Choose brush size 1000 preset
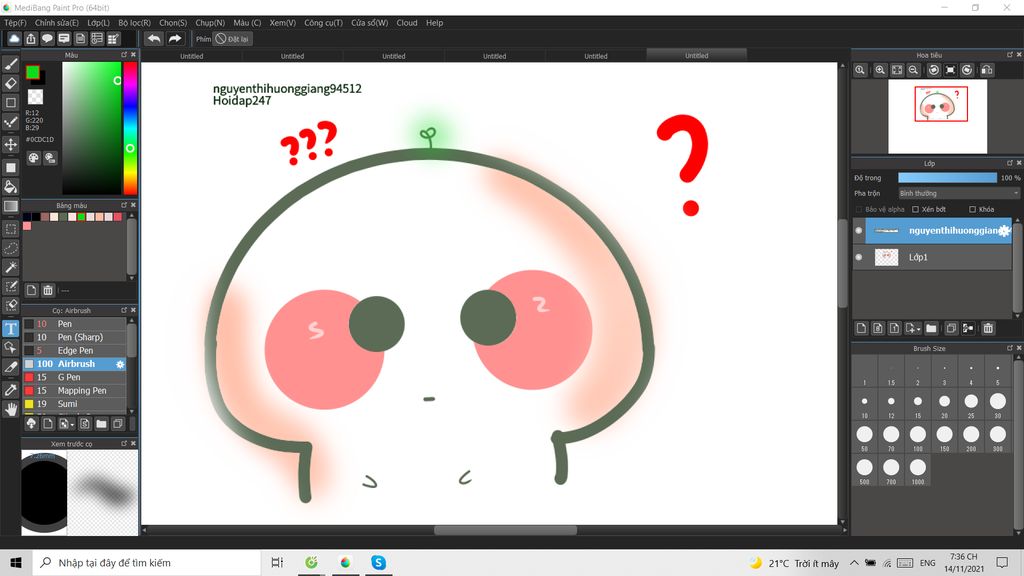Viewport: 1024px width, 576px height. [918, 468]
